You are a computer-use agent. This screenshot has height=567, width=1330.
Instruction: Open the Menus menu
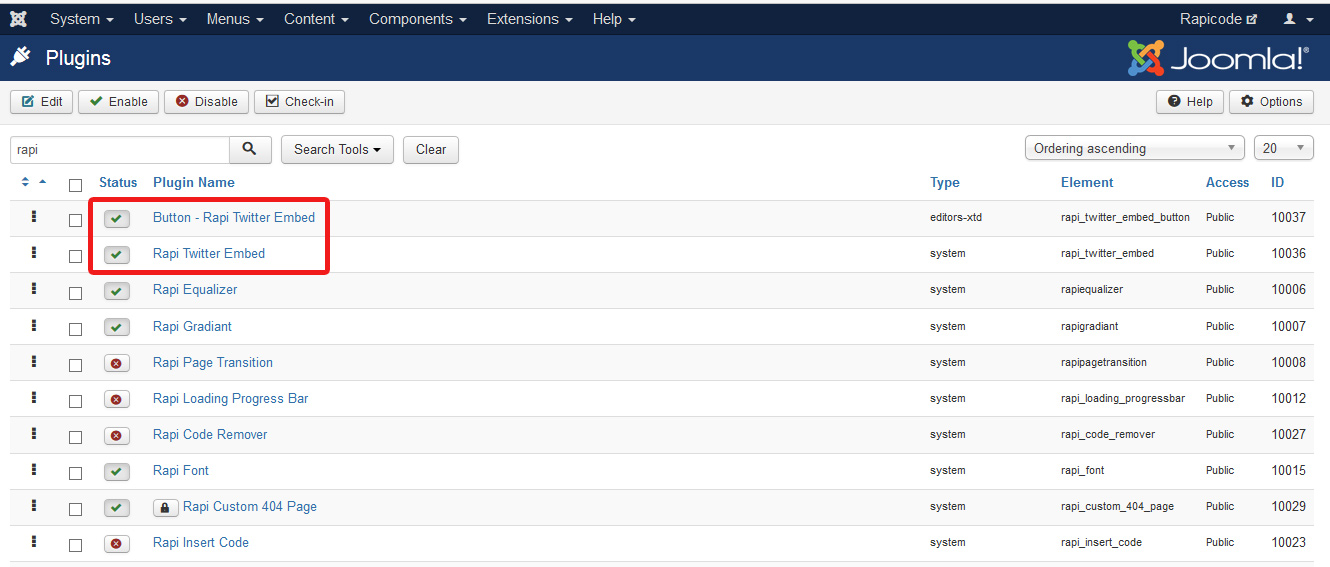pyautogui.click(x=235, y=19)
